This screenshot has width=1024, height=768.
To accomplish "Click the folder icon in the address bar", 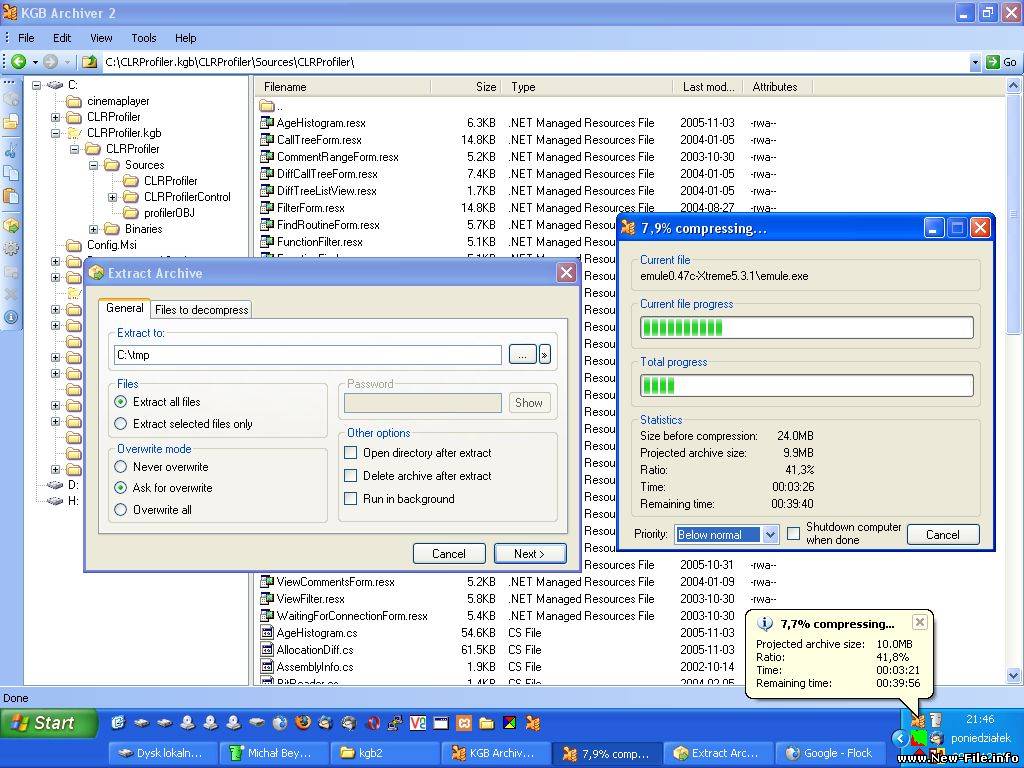I will 89,61.
